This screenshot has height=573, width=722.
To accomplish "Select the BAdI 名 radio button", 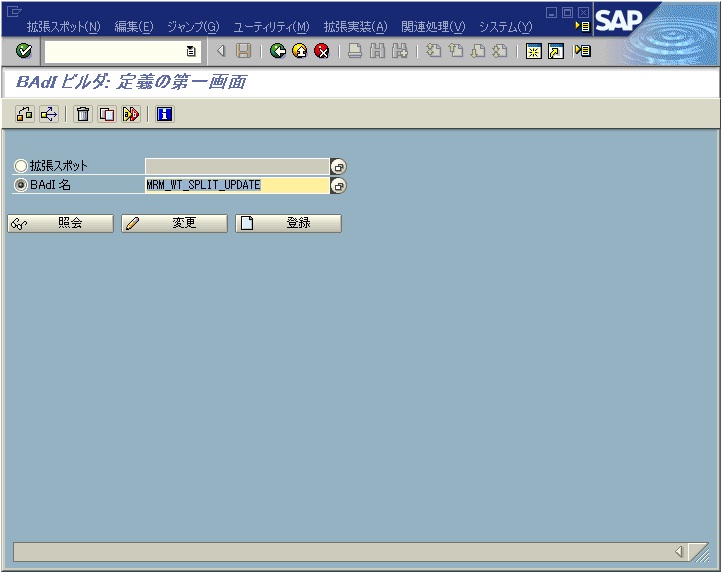I will 21,185.
